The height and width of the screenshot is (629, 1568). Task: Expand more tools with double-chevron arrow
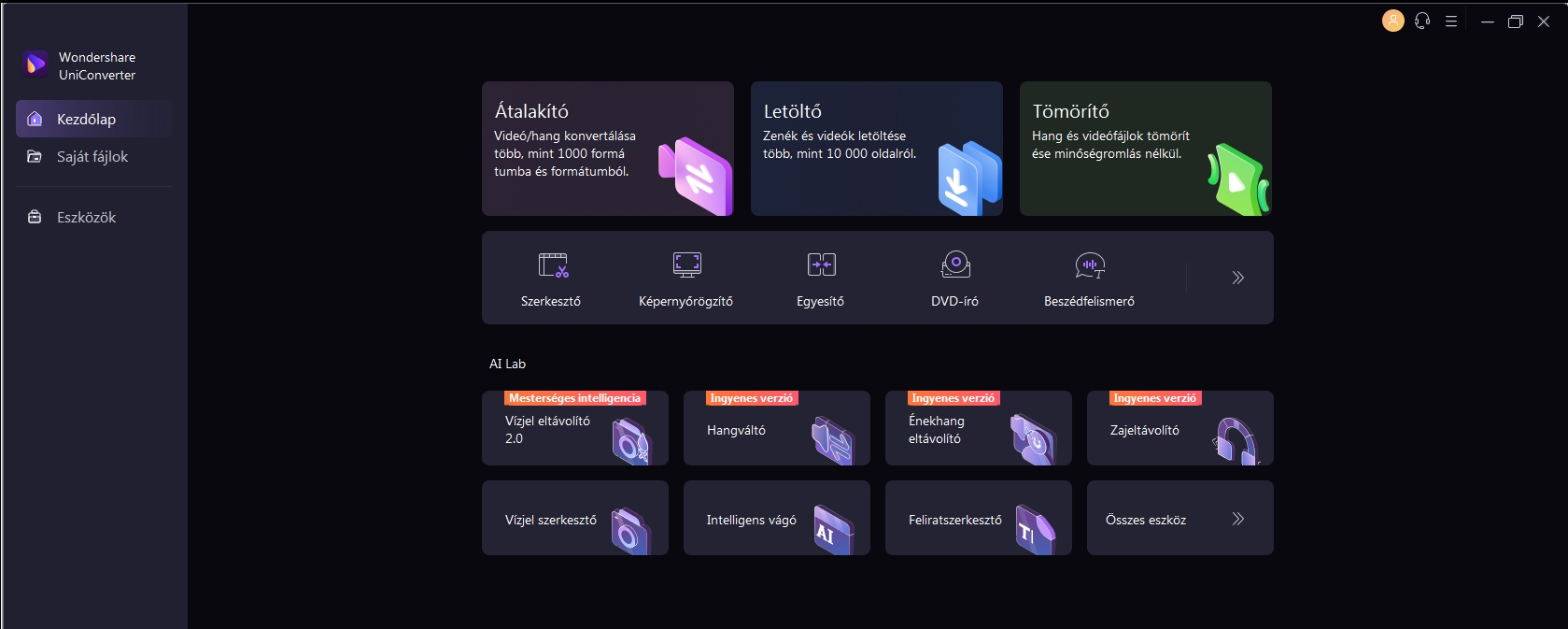pos(1237,278)
